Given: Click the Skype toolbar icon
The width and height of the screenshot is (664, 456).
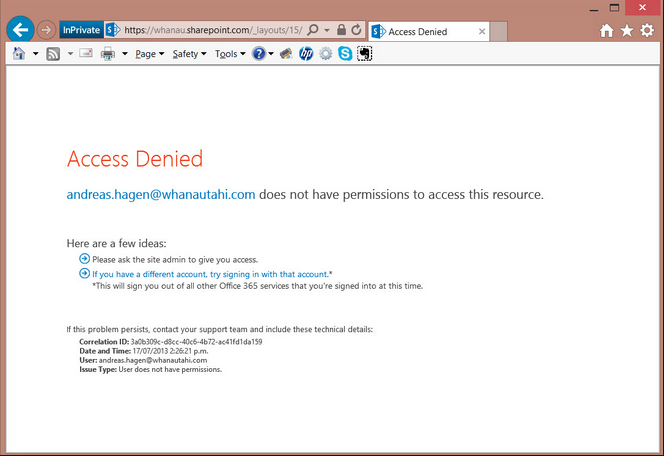Looking at the screenshot, I should point(345,54).
